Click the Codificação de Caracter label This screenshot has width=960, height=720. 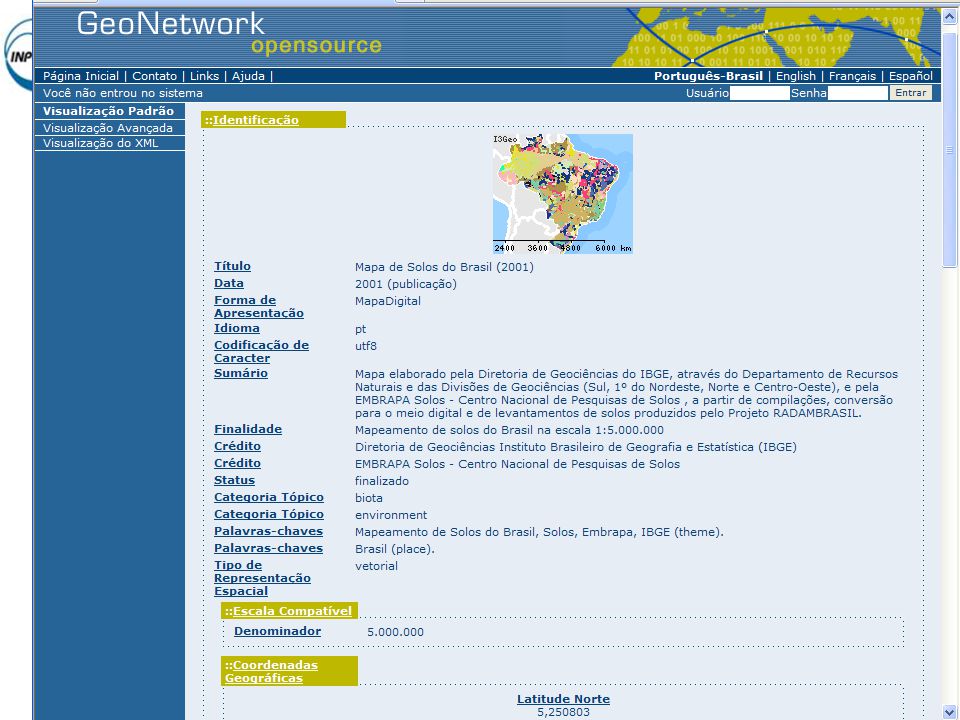tap(261, 351)
